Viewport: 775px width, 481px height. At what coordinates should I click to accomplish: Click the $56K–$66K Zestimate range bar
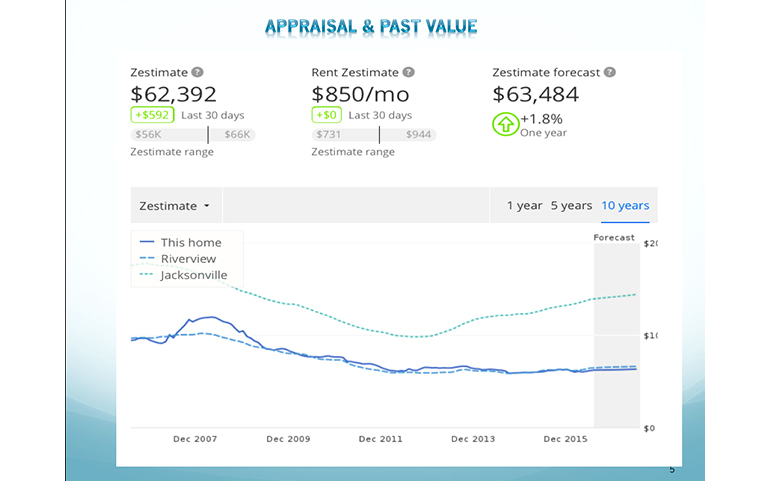coord(193,134)
